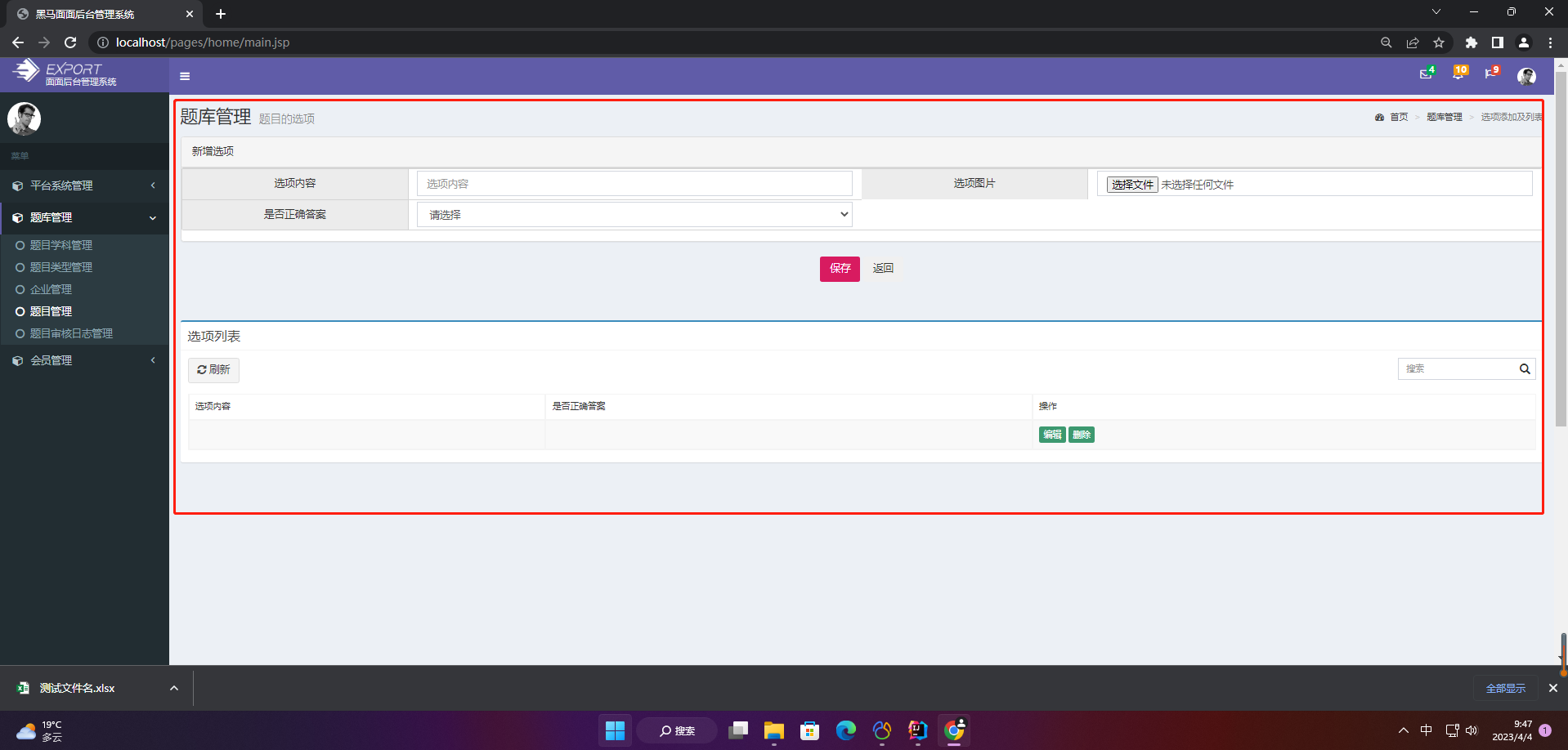Open the bell alerts icon with badge 10
Image resolution: width=1568 pixels, height=750 pixels.
click(x=1459, y=73)
